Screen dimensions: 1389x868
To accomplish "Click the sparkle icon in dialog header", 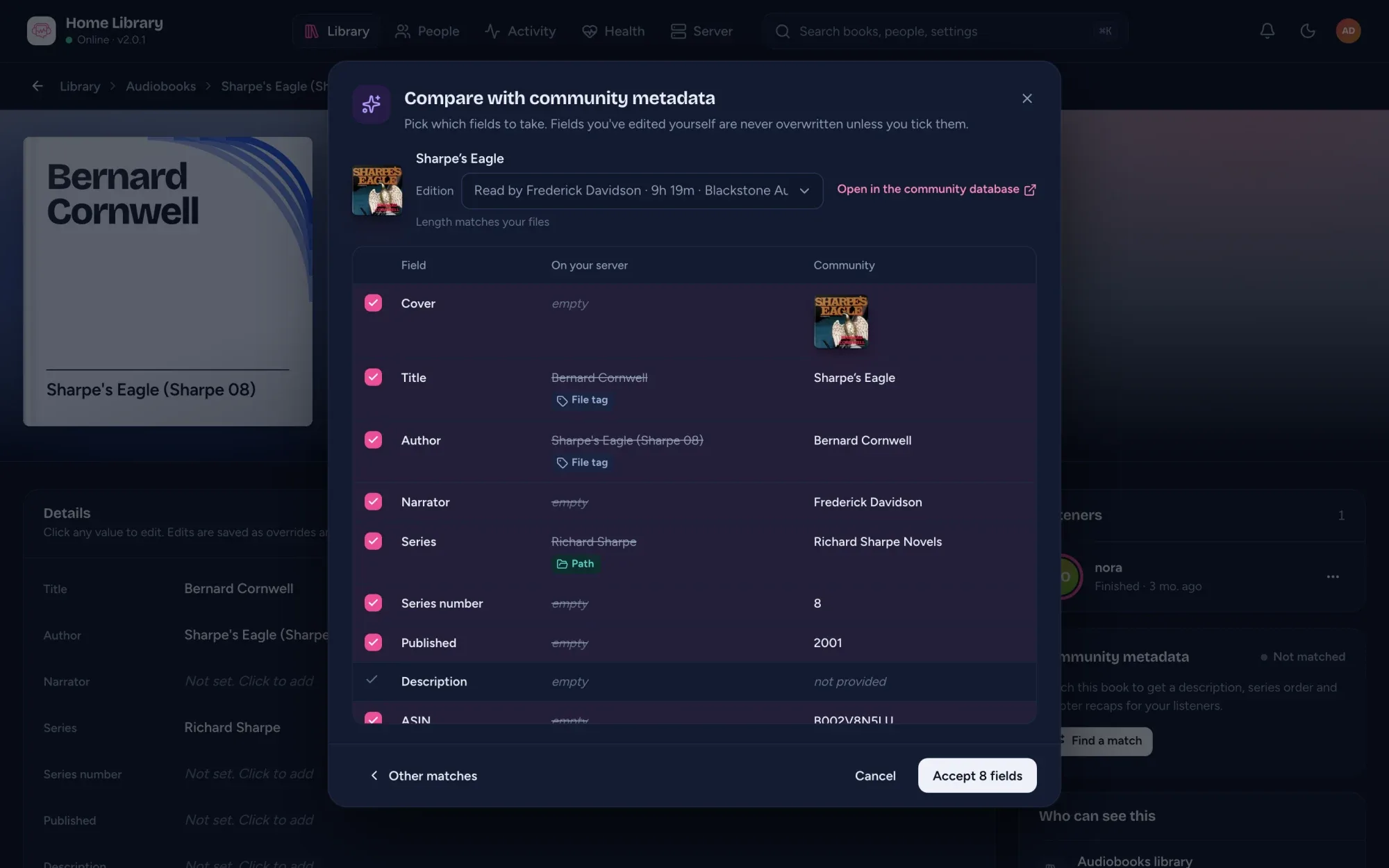I will pos(371,104).
